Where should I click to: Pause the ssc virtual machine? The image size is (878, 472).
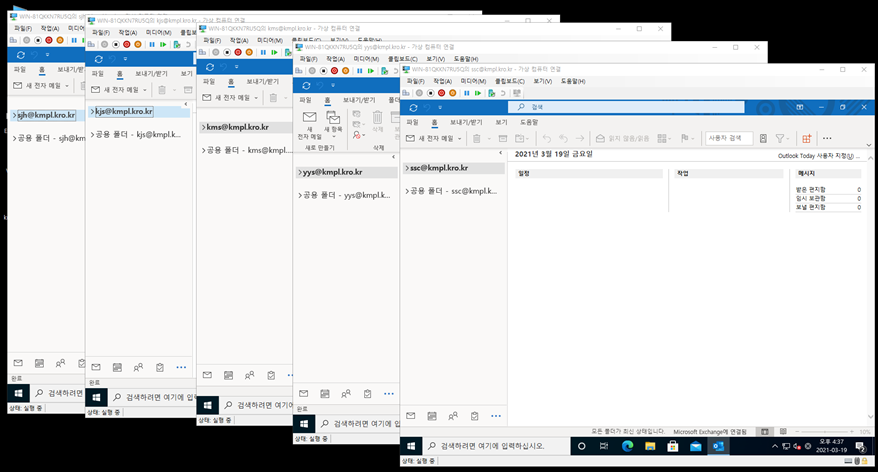tap(466, 93)
